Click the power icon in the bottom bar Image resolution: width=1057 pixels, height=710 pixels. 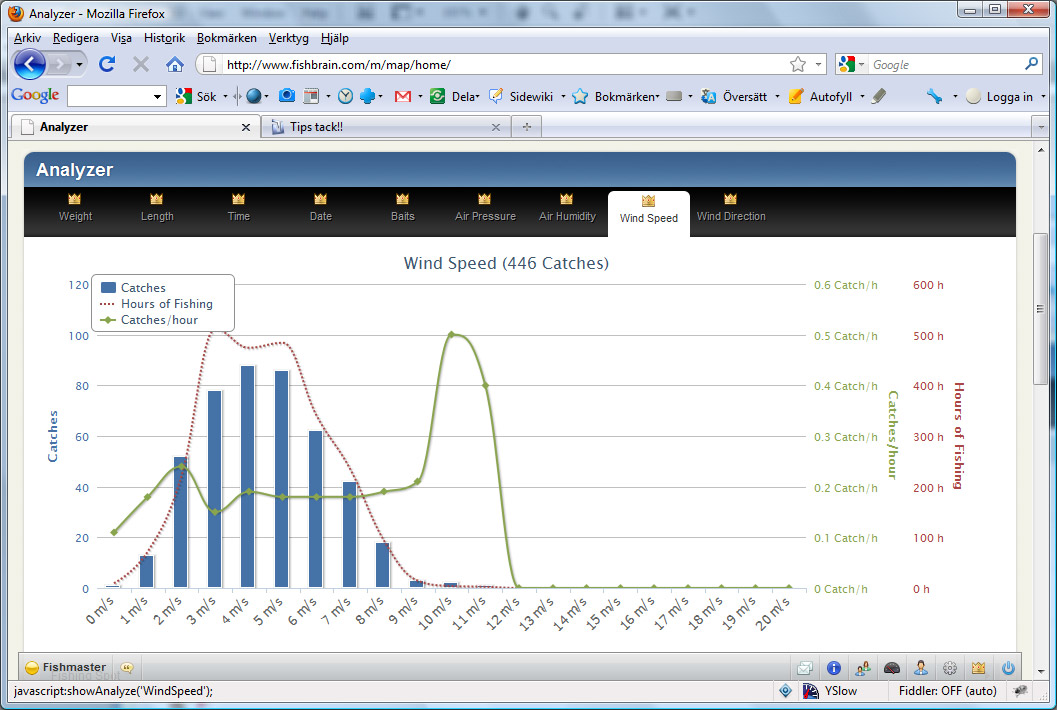tap(1008, 668)
